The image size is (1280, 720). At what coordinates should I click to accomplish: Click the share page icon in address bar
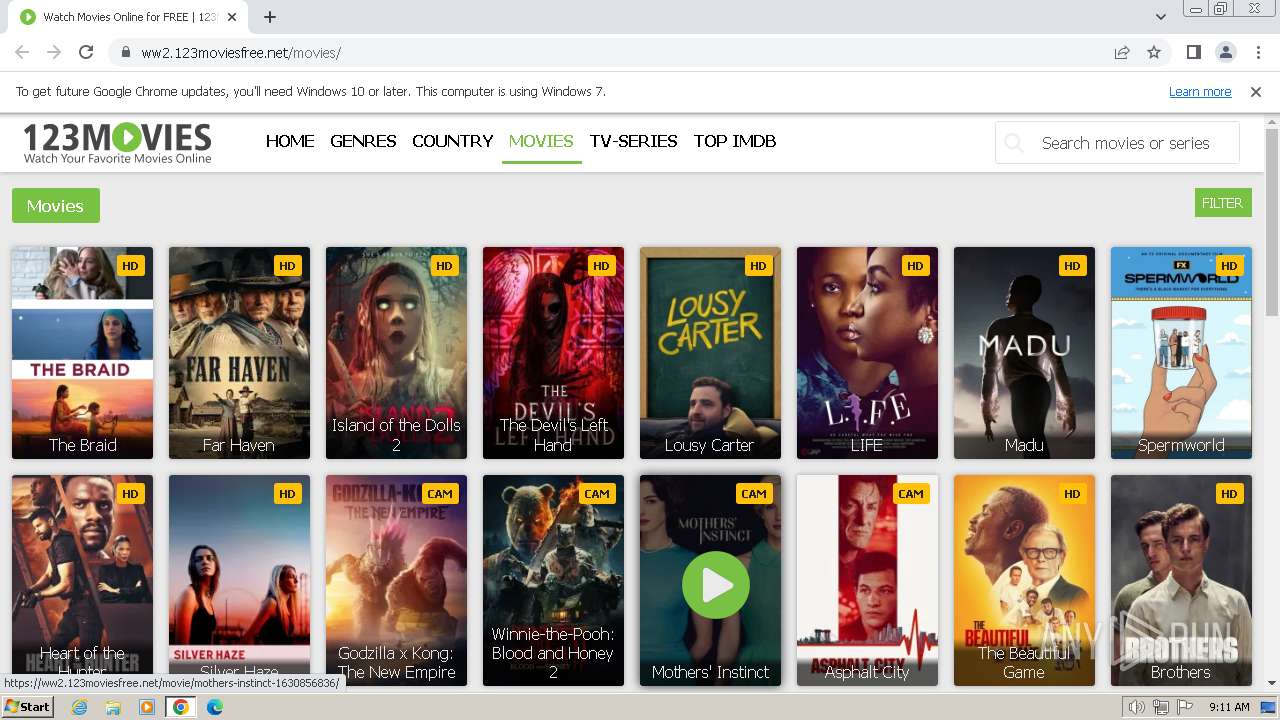coord(1122,52)
